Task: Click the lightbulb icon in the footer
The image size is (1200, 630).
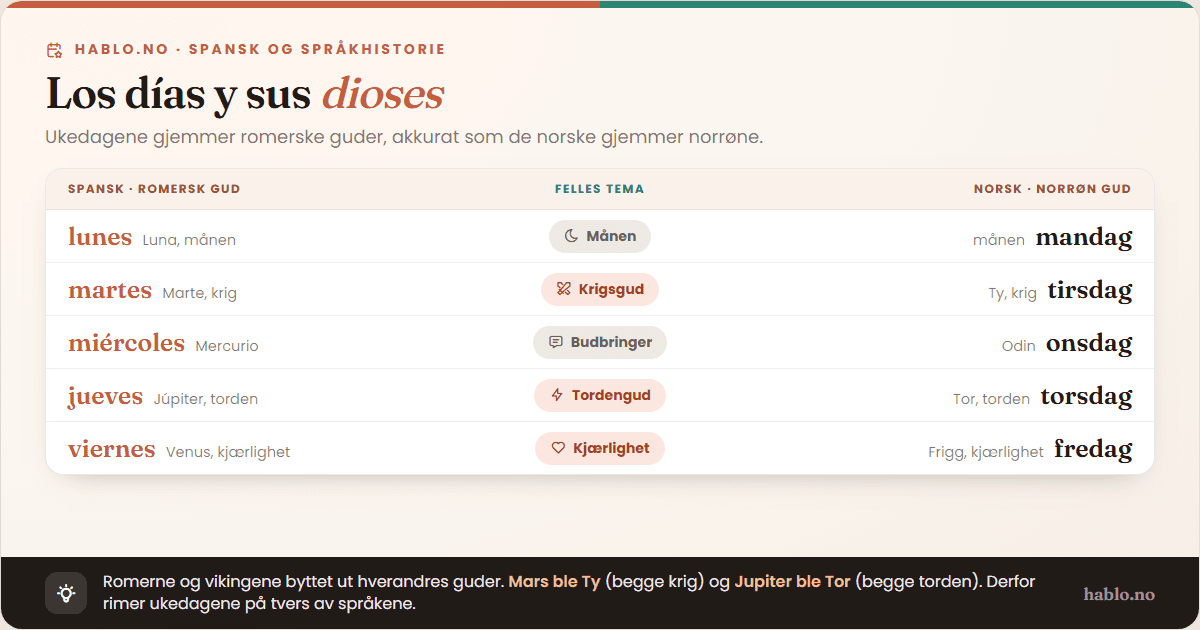Action: click(x=66, y=593)
